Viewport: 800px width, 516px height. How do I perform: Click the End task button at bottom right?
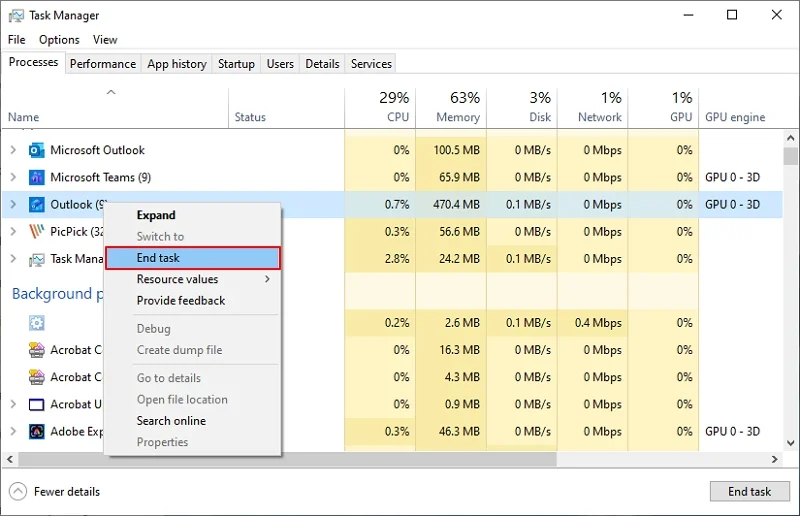749,492
